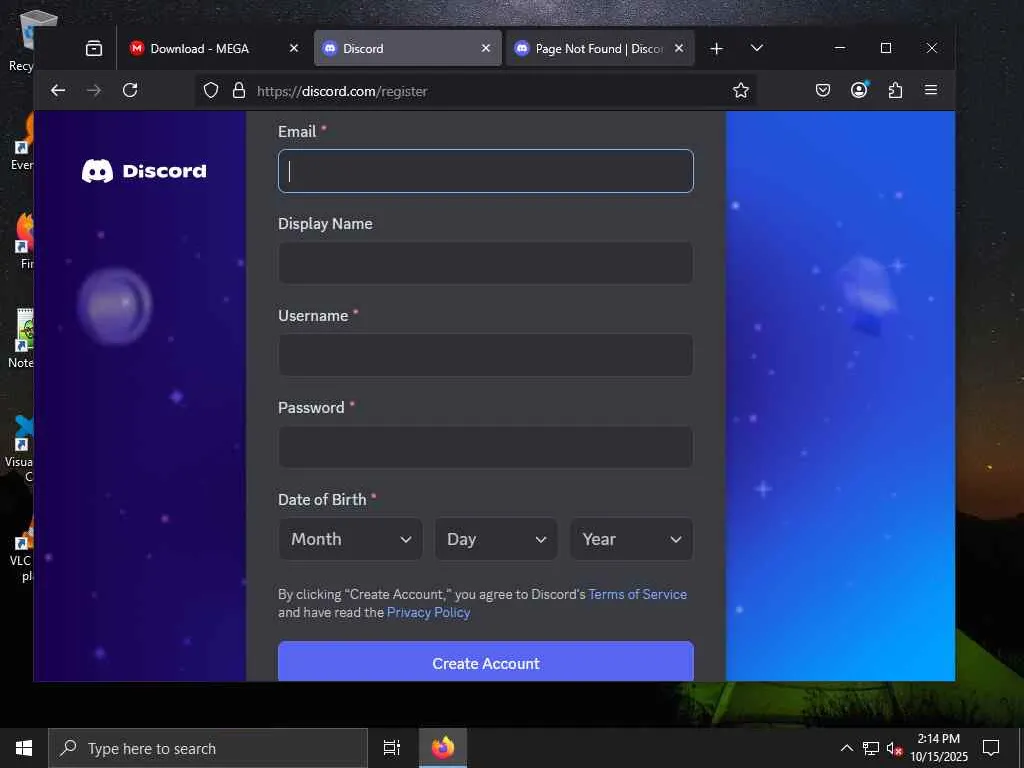Viewport: 1024px width, 768px height.
Task: Open the Windows Start menu
Action: 24,748
